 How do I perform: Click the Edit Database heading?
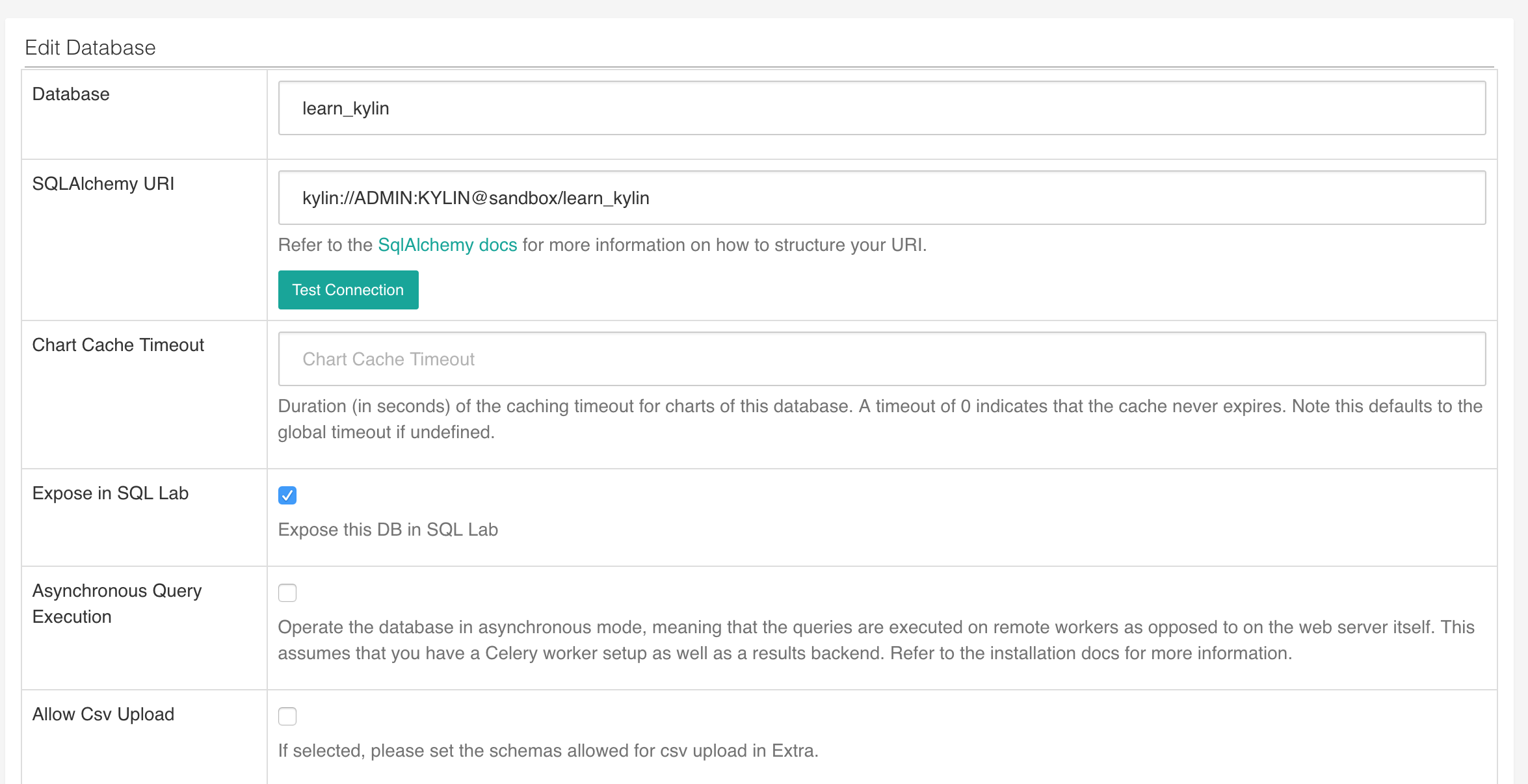point(90,47)
